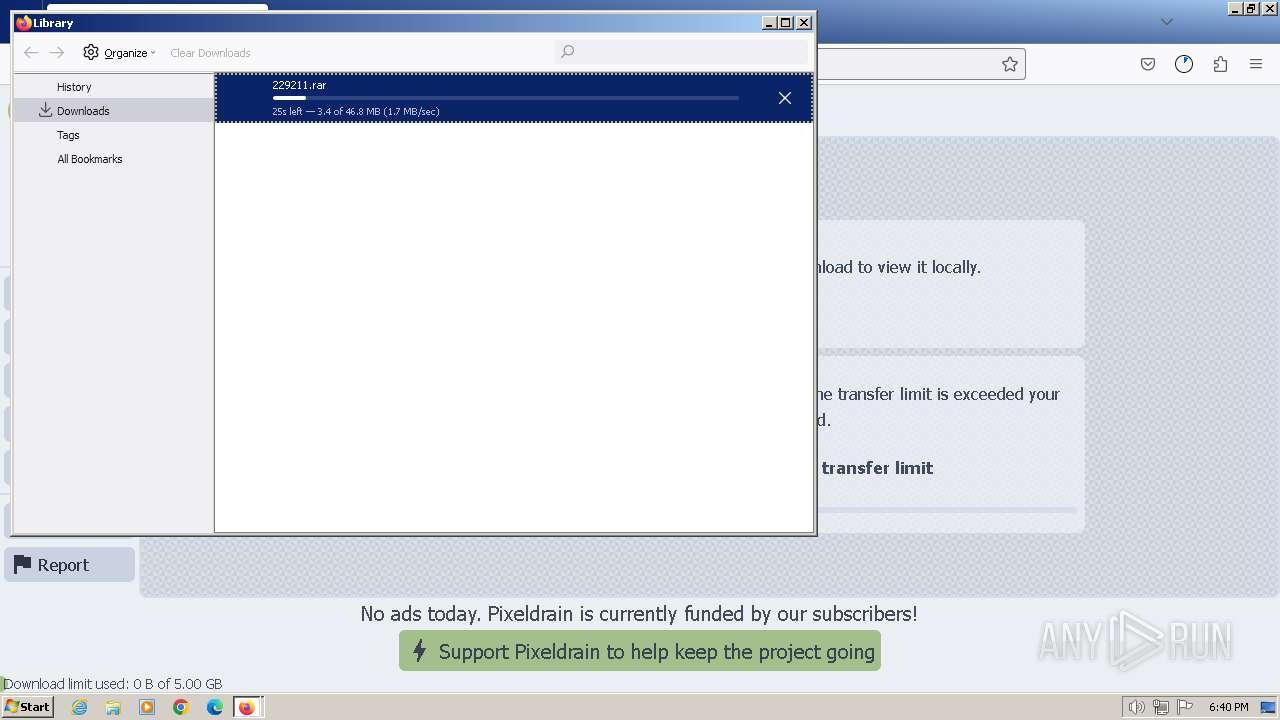Viewport: 1280px width, 720px height.
Task: Open the Windows Start menu
Action: (x=28, y=707)
